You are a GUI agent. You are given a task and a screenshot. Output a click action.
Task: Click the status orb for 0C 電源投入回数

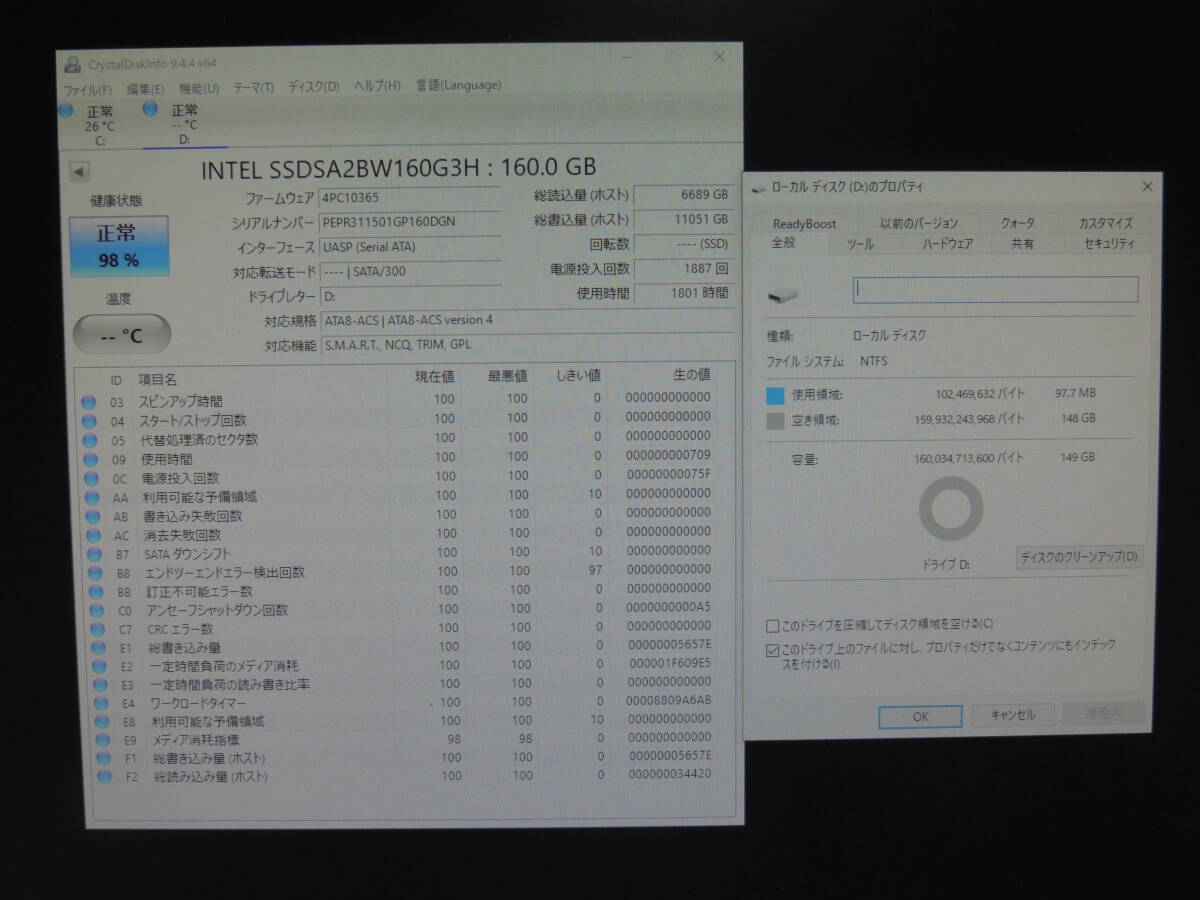[x=90, y=478]
